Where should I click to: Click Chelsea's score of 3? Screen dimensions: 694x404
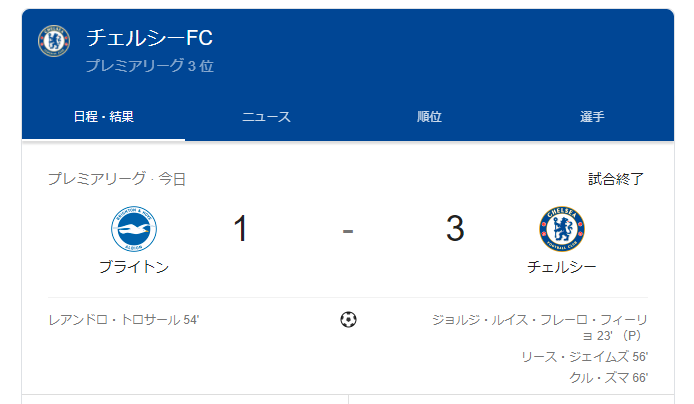[x=455, y=228]
